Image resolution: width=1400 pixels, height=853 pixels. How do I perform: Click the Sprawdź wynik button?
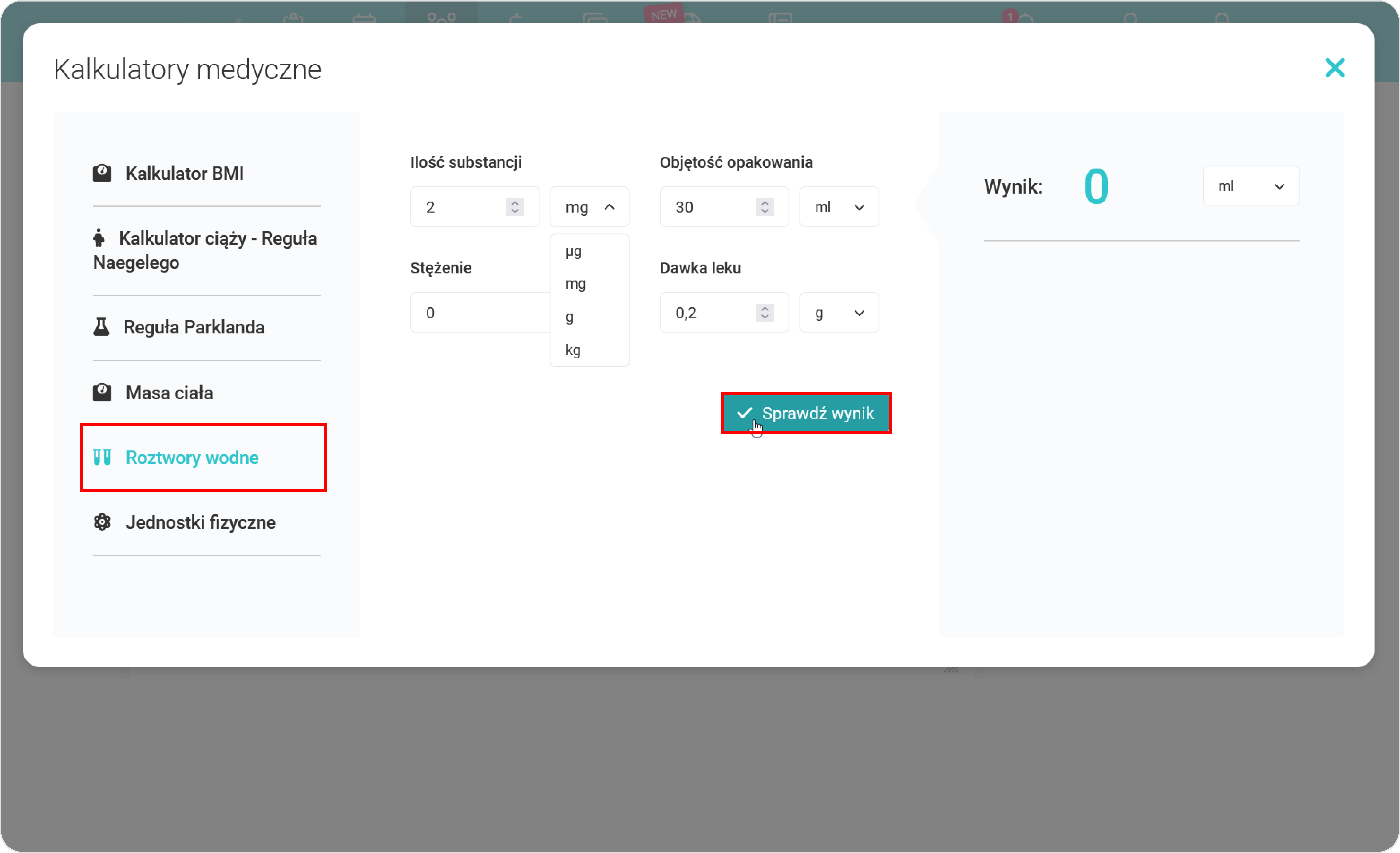tap(806, 413)
